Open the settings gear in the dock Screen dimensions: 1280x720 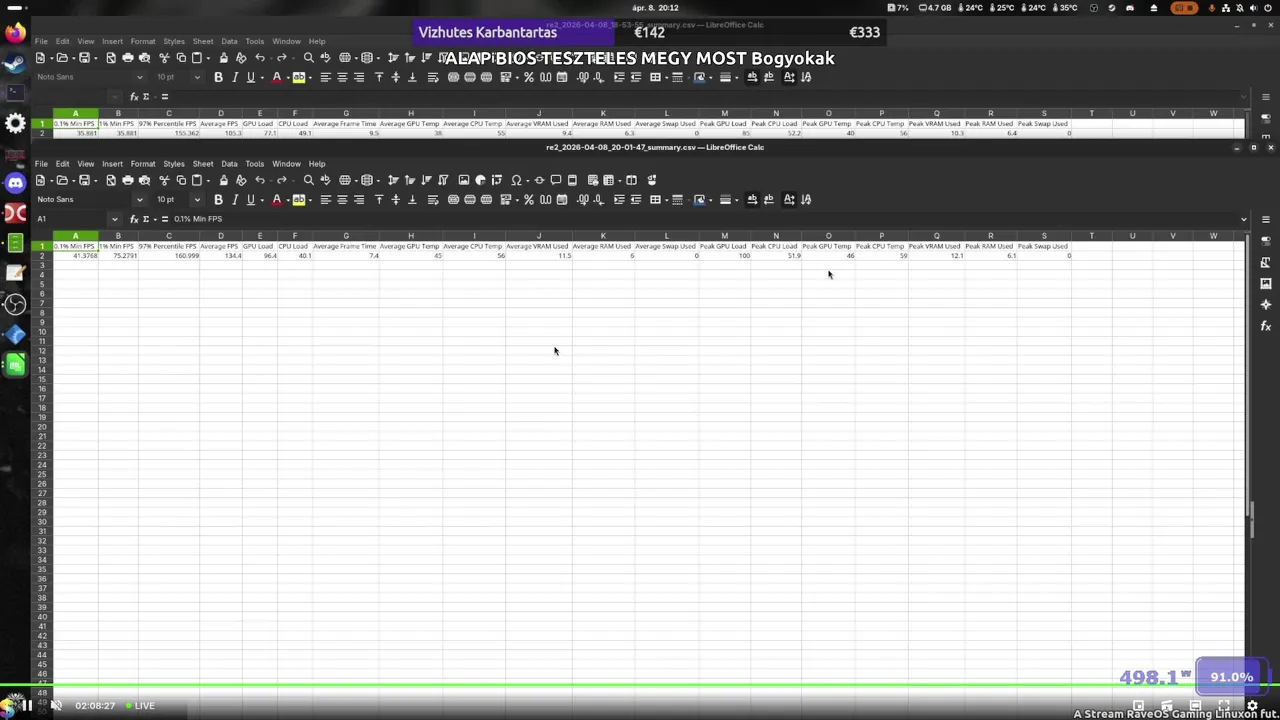coord(15,123)
